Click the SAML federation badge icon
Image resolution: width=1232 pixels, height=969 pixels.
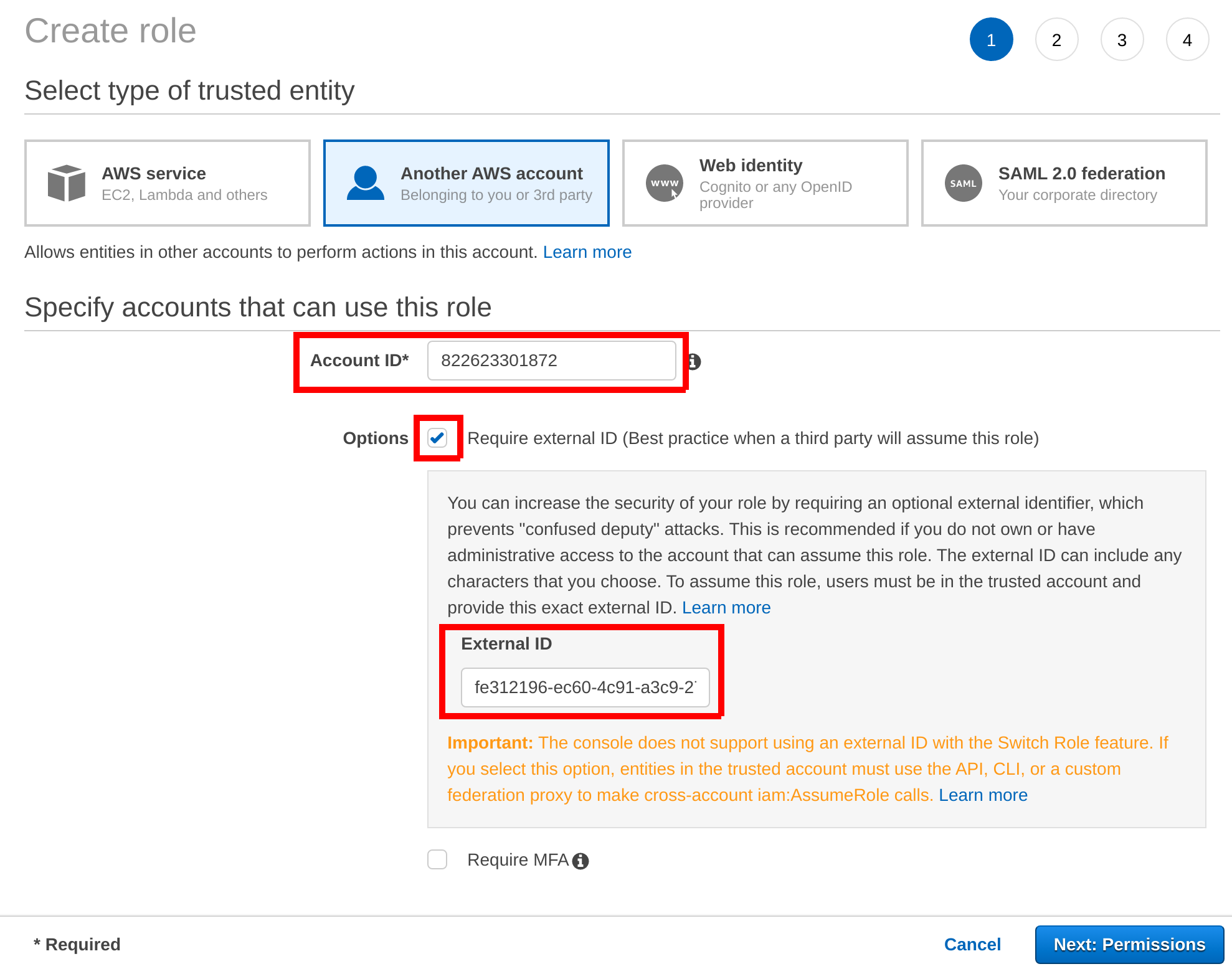point(963,183)
